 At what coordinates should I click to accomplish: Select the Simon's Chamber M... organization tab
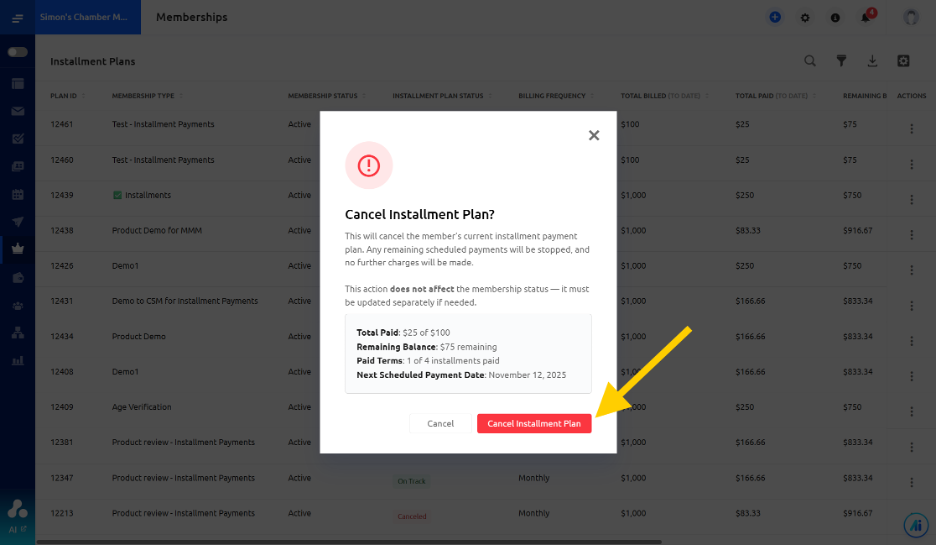pyautogui.click(x=88, y=17)
